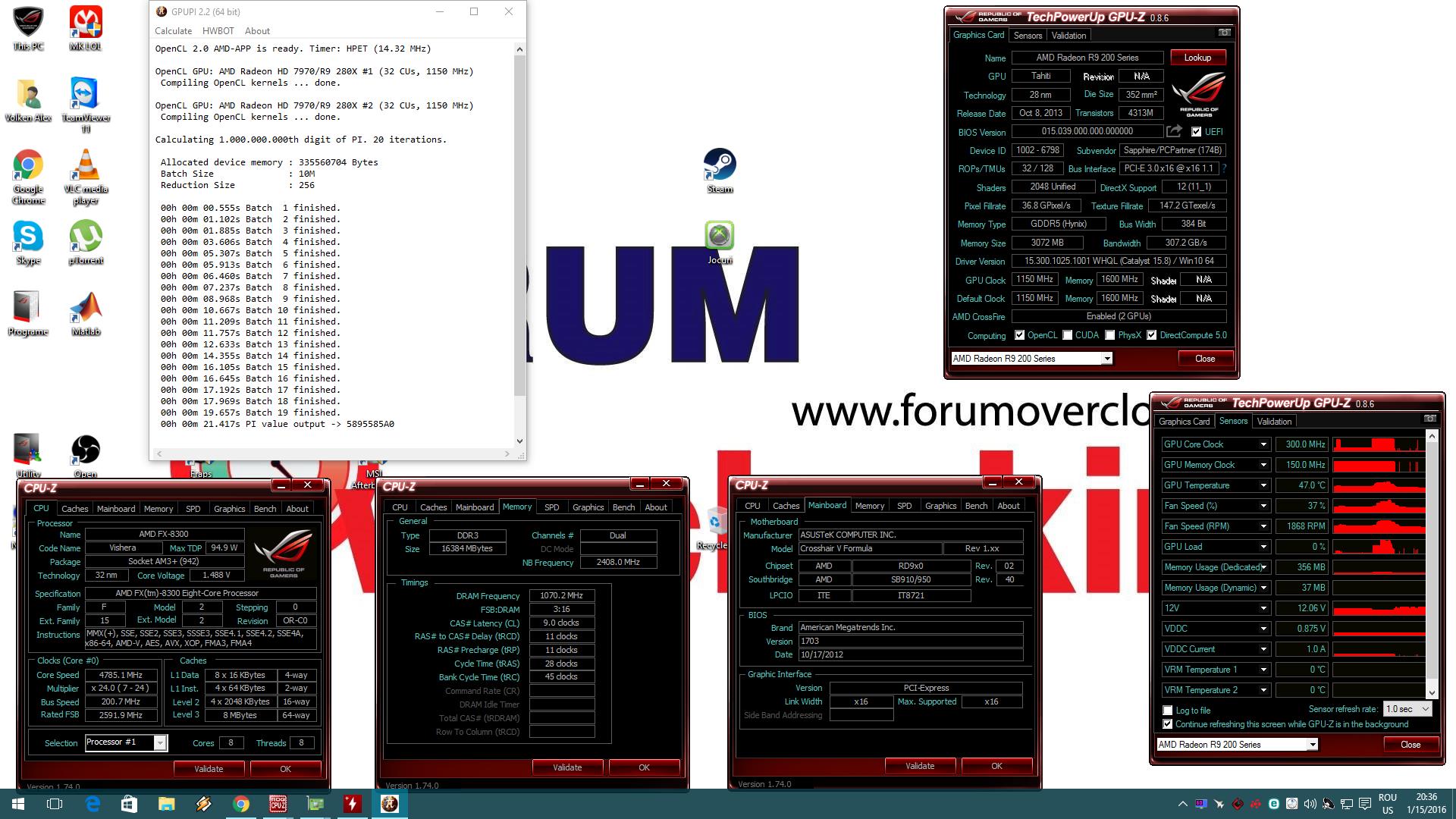
Task: Open the Calculate menu in GPUPI
Action: (173, 31)
